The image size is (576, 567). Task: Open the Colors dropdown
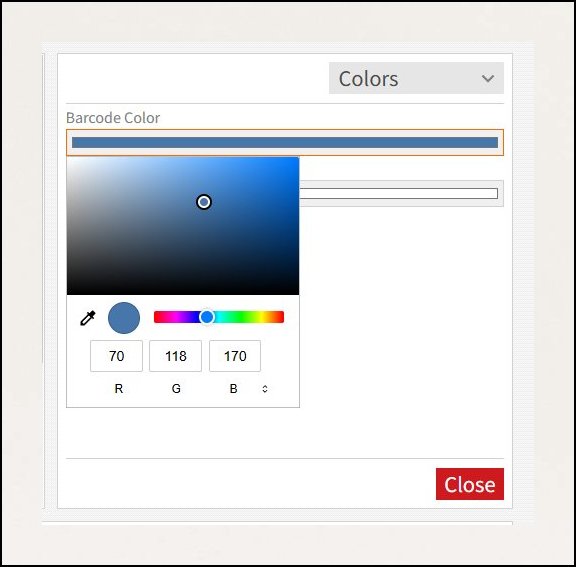(x=416, y=78)
